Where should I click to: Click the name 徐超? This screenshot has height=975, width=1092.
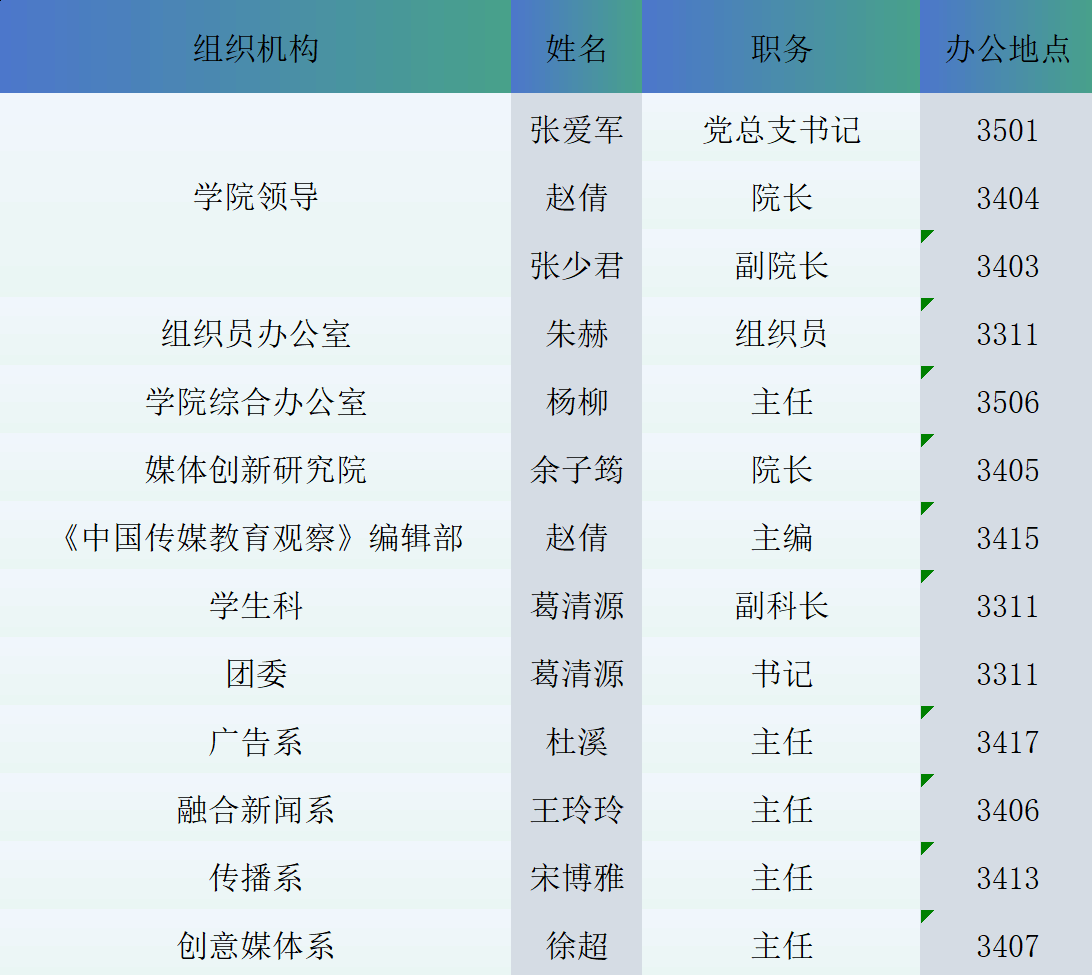[576, 946]
